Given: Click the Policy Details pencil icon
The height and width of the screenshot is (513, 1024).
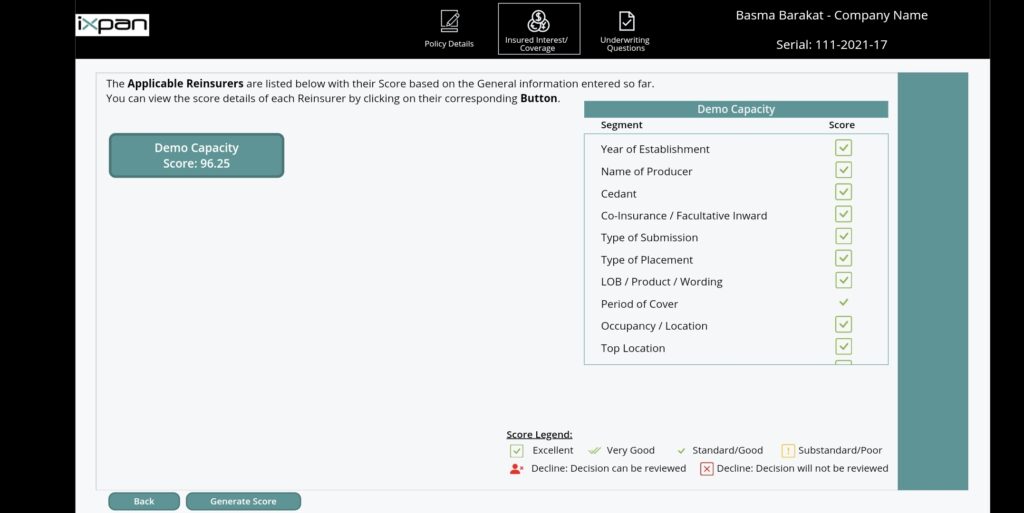Looking at the screenshot, I should click(449, 22).
